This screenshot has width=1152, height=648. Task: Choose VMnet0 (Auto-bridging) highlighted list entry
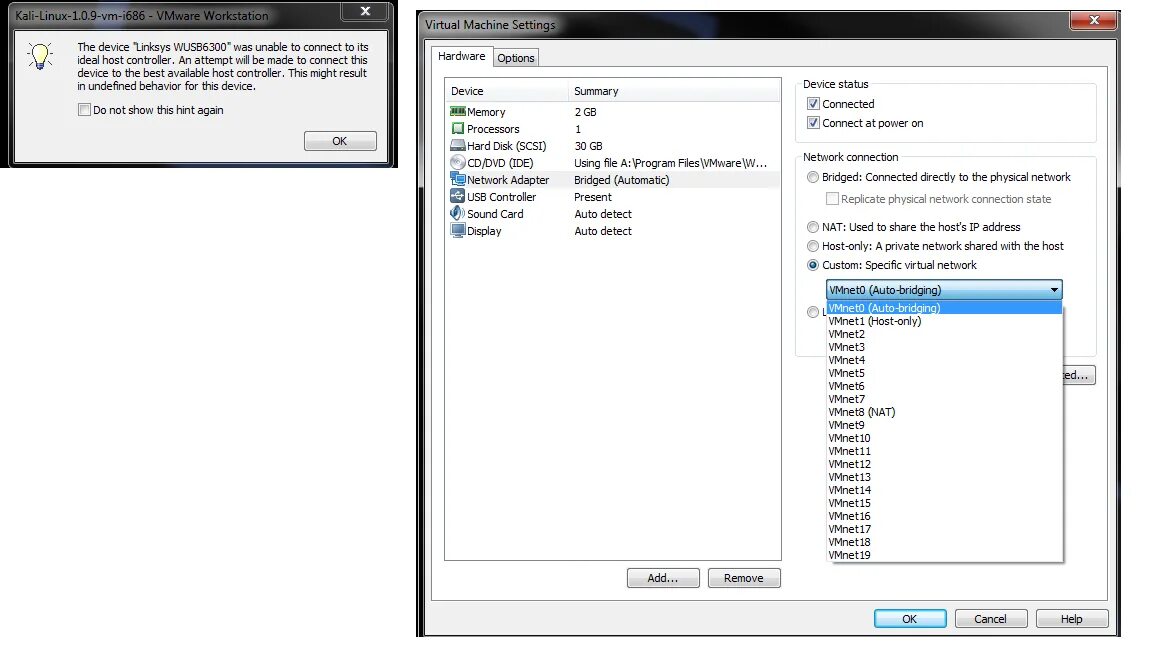[x=944, y=308]
